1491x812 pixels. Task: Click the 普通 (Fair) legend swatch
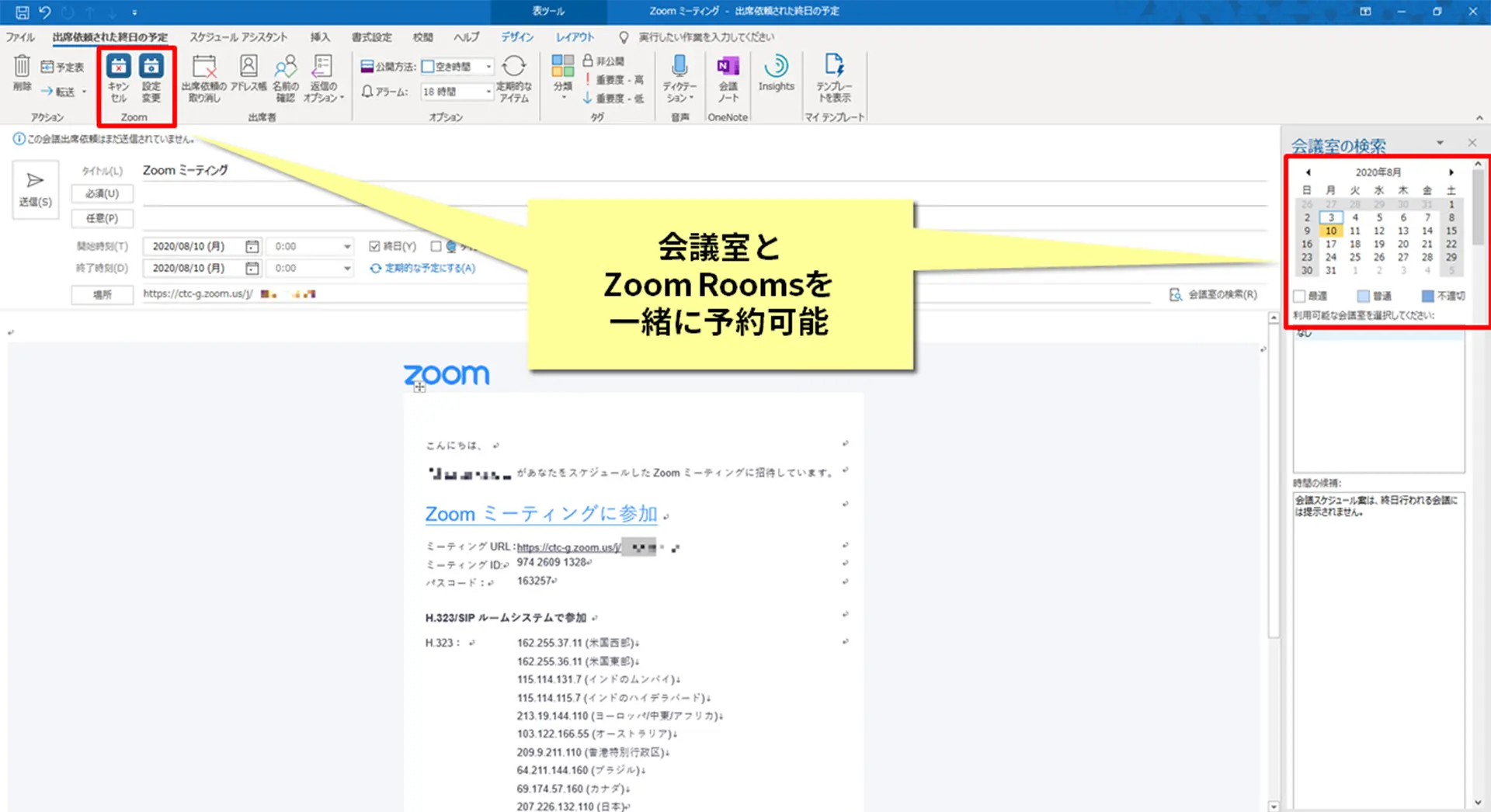click(1363, 296)
